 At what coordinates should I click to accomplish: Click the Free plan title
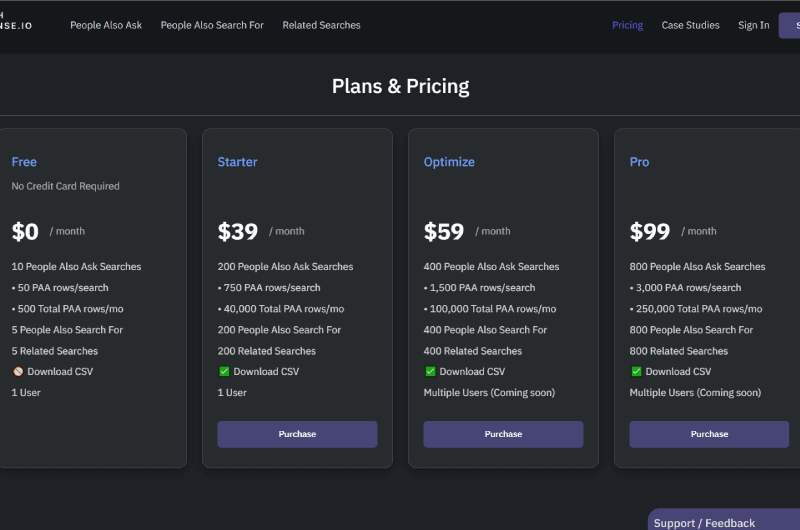pyautogui.click(x=24, y=162)
